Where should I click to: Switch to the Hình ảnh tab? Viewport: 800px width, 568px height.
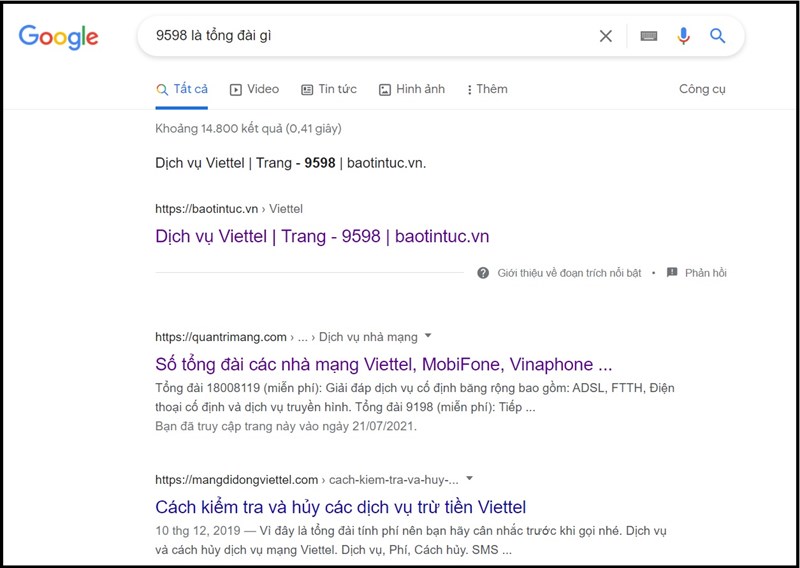coord(411,89)
